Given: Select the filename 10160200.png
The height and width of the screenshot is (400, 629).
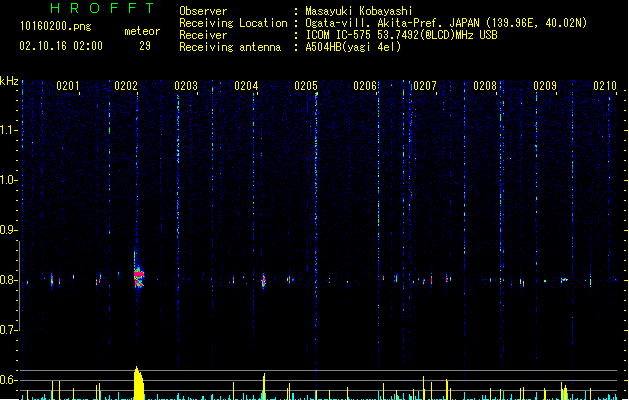Looking at the screenshot, I should click(56, 26).
